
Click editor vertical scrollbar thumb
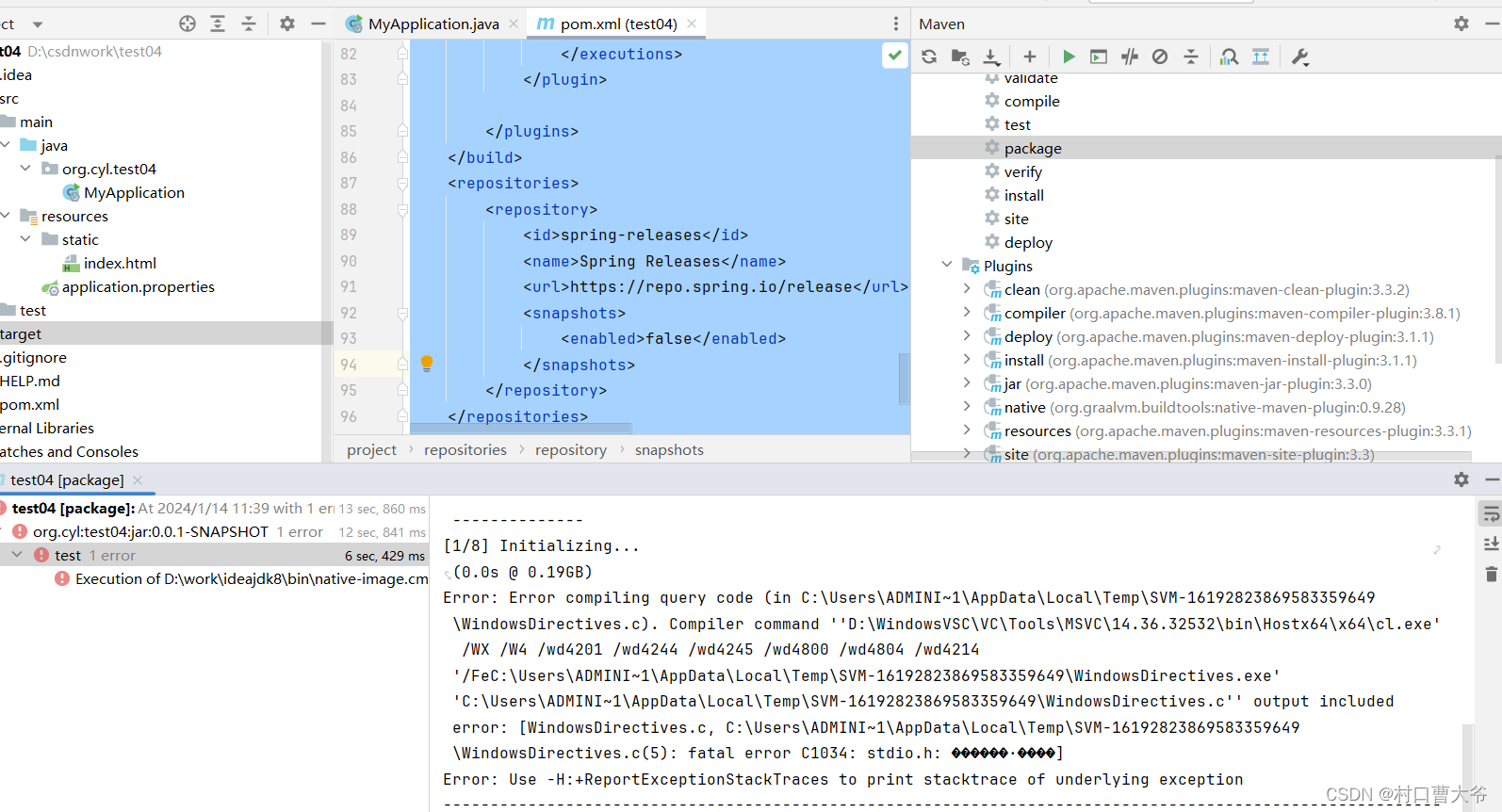(904, 379)
